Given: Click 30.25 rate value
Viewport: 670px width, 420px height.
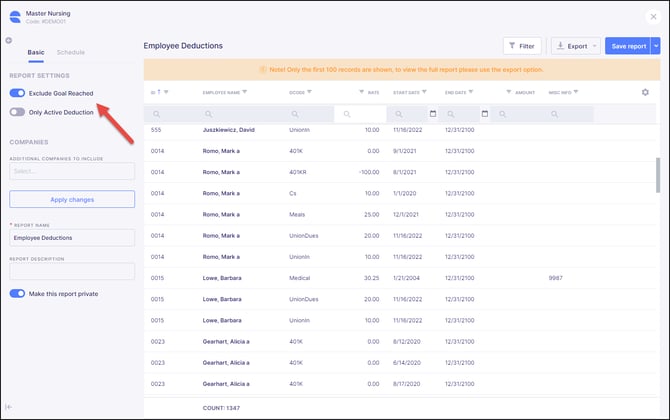Looking at the screenshot, I should click(x=372, y=278).
